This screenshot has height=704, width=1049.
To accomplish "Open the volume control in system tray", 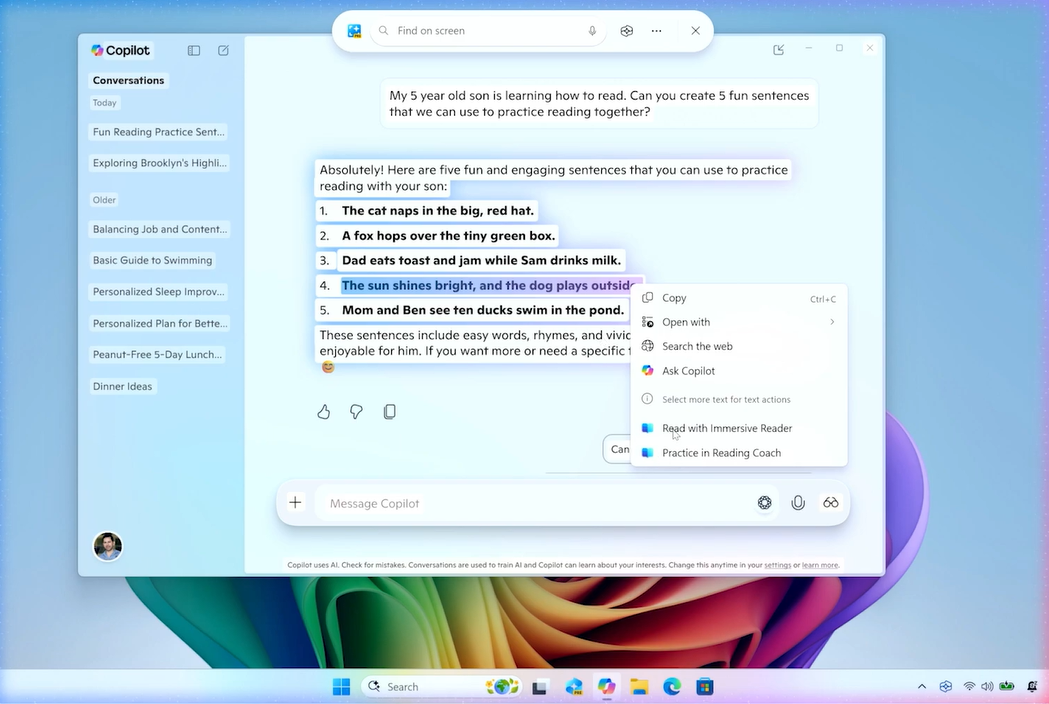I will point(987,686).
